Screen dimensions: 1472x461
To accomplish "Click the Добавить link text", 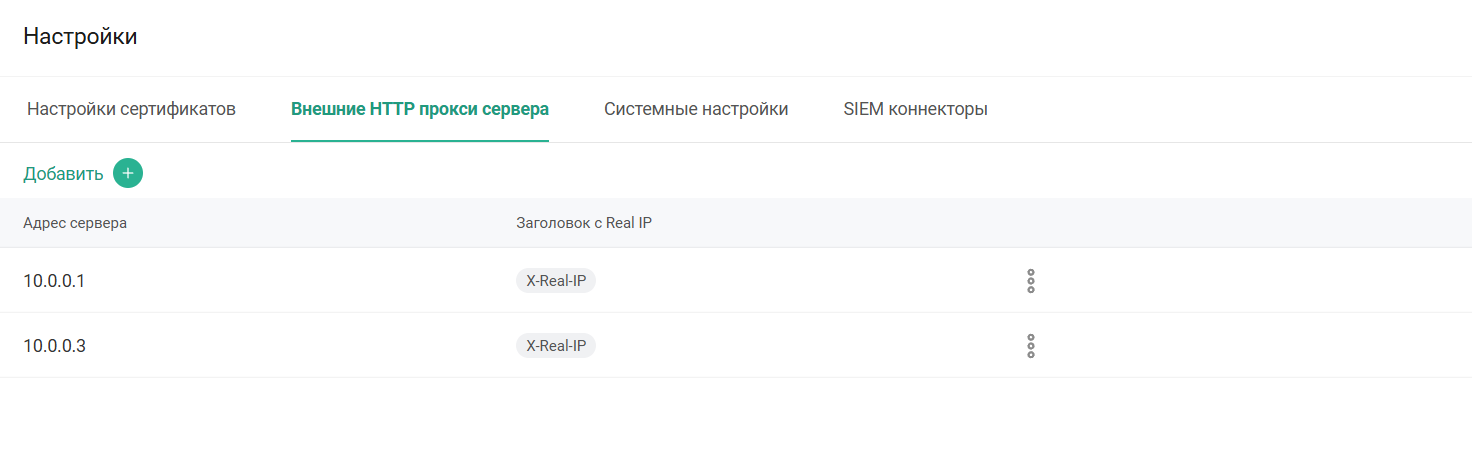I will [x=63, y=174].
